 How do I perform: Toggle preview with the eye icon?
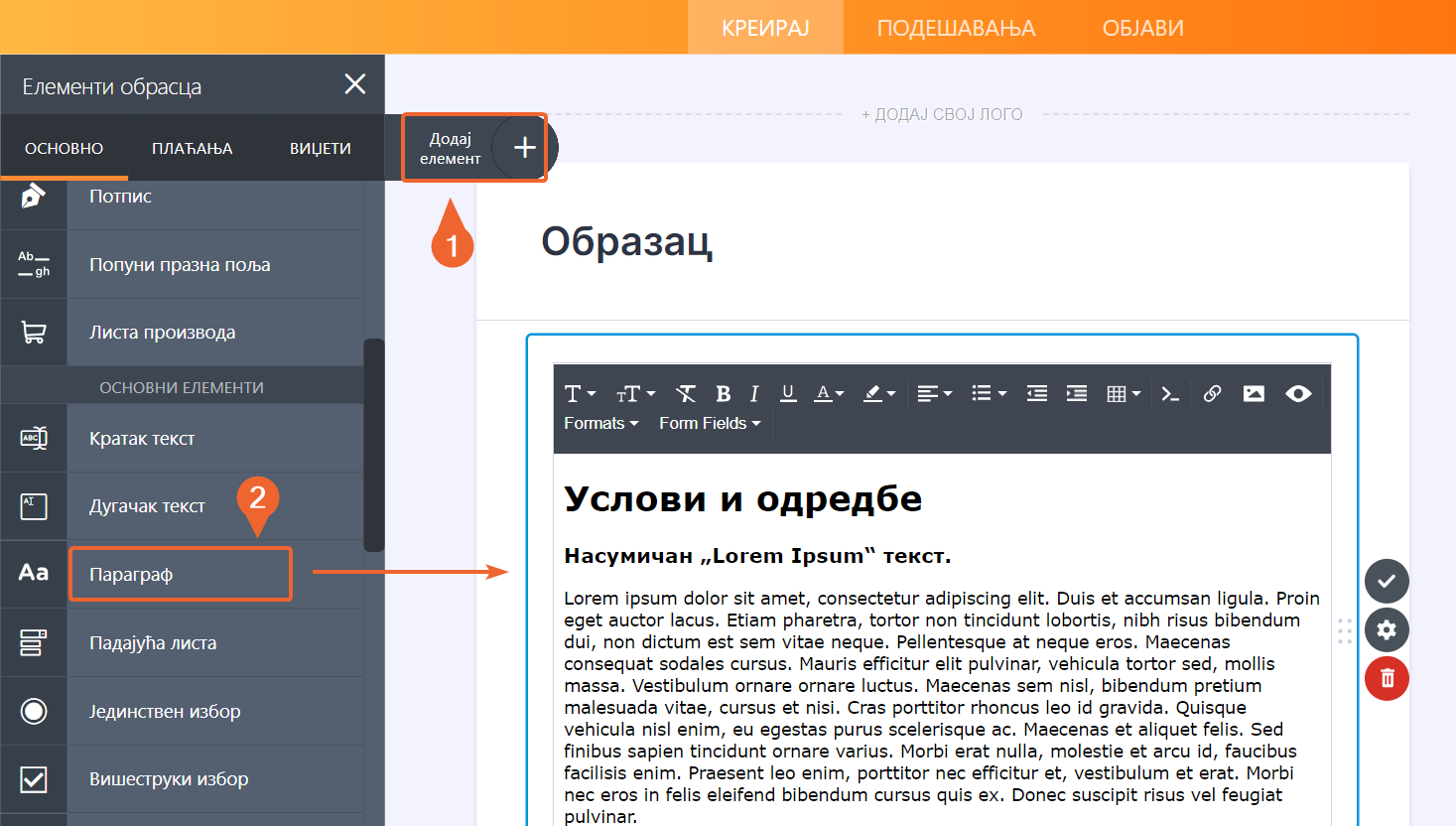[x=1298, y=394]
